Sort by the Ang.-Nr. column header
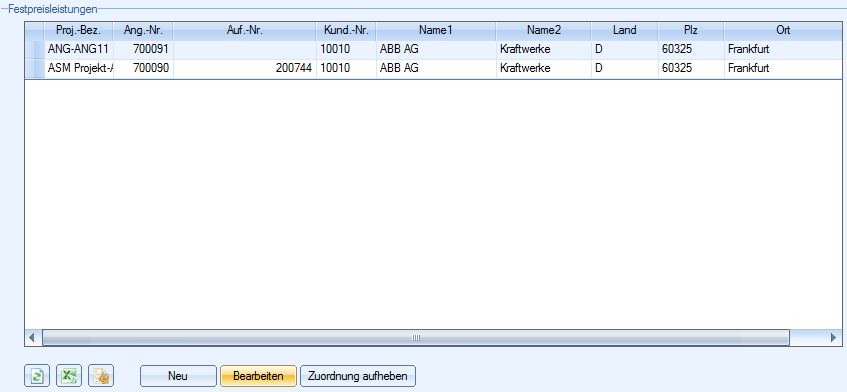This screenshot has height=392, width=847. coord(143,31)
